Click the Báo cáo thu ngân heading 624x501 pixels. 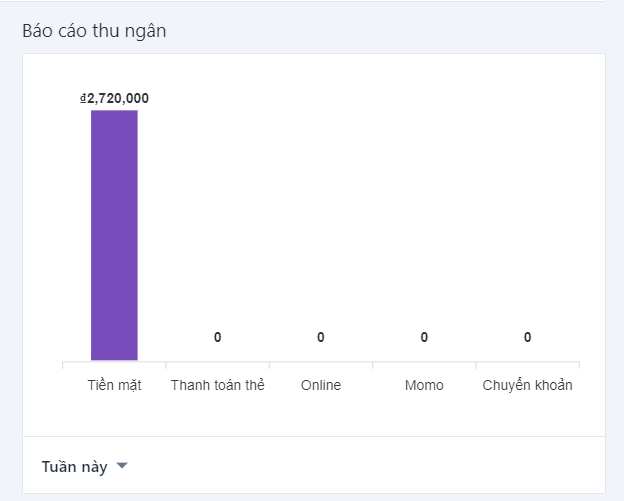[94, 31]
